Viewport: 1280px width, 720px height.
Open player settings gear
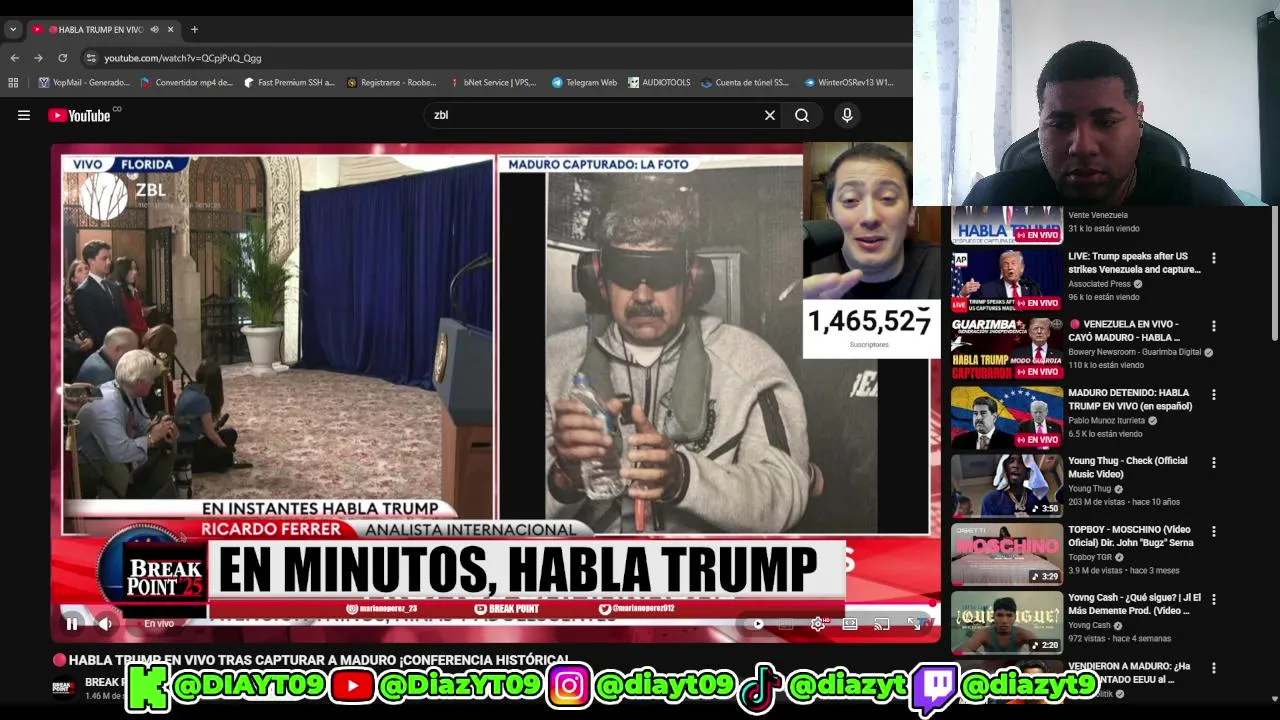[x=818, y=624]
